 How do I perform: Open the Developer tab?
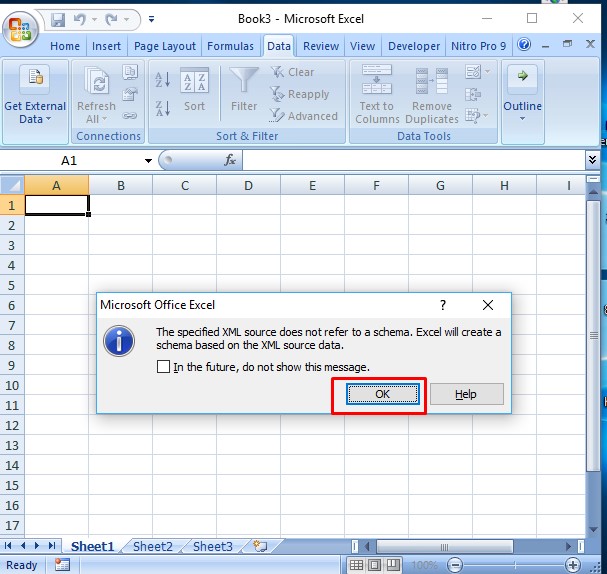pyautogui.click(x=414, y=46)
